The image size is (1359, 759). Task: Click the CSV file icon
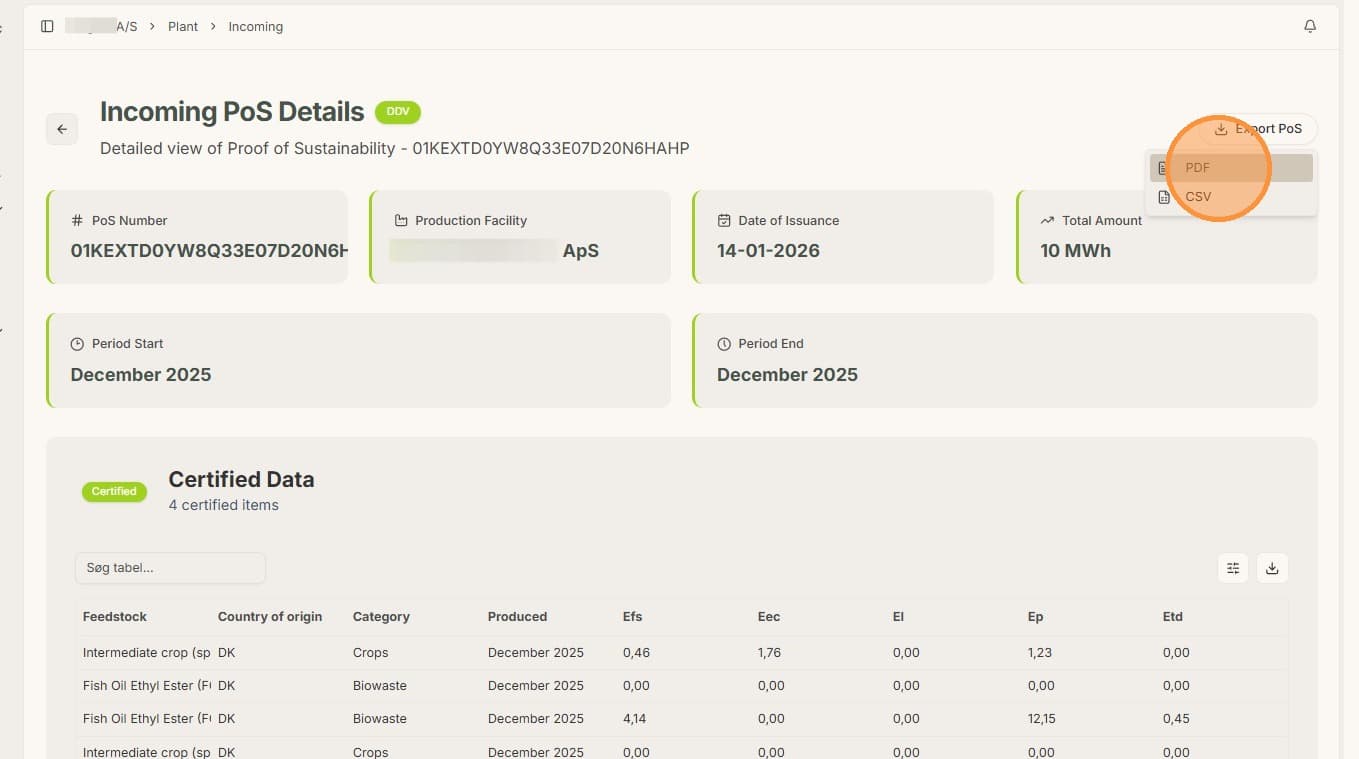[1164, 197]
